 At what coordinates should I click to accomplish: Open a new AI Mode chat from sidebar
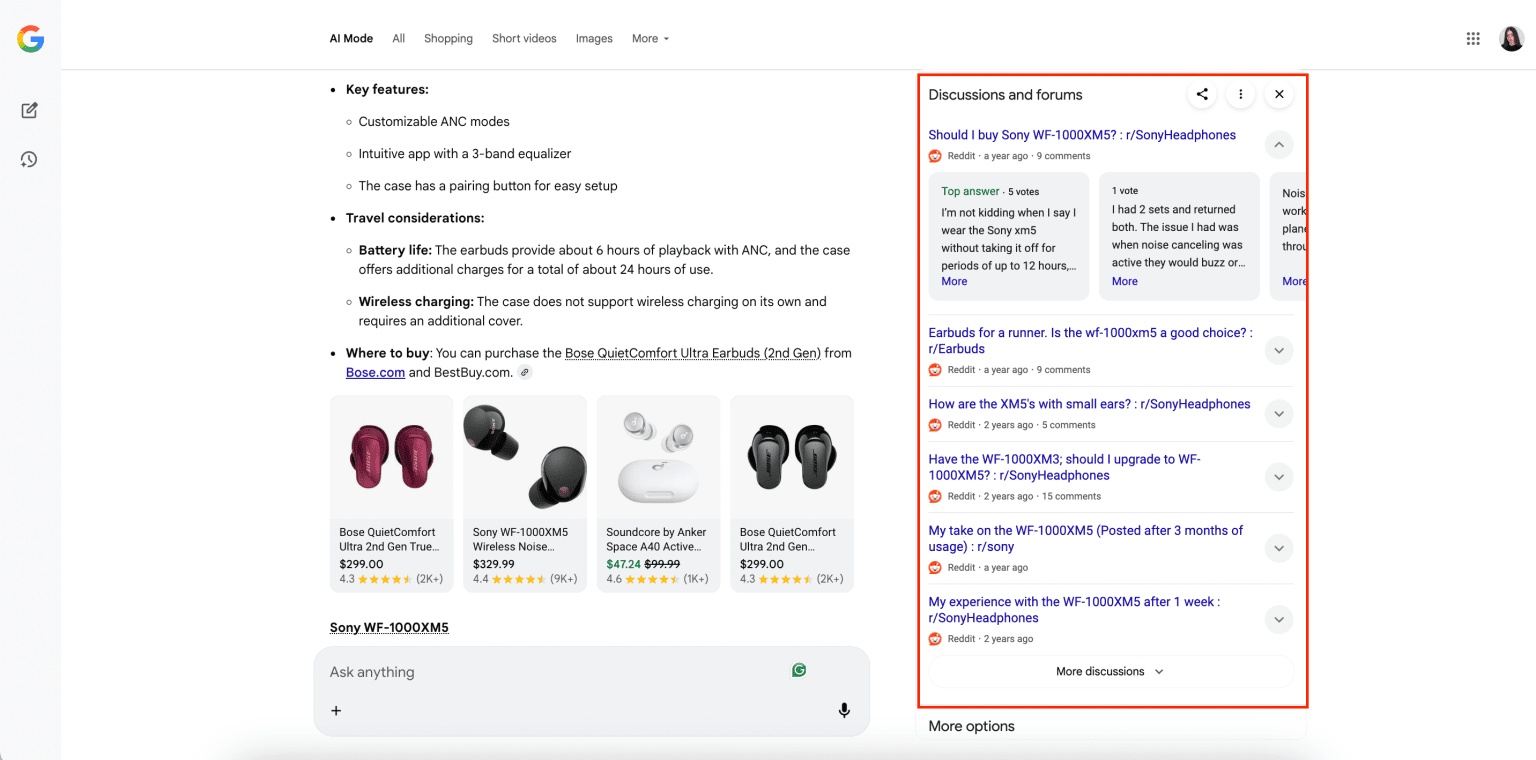point(29,110)
